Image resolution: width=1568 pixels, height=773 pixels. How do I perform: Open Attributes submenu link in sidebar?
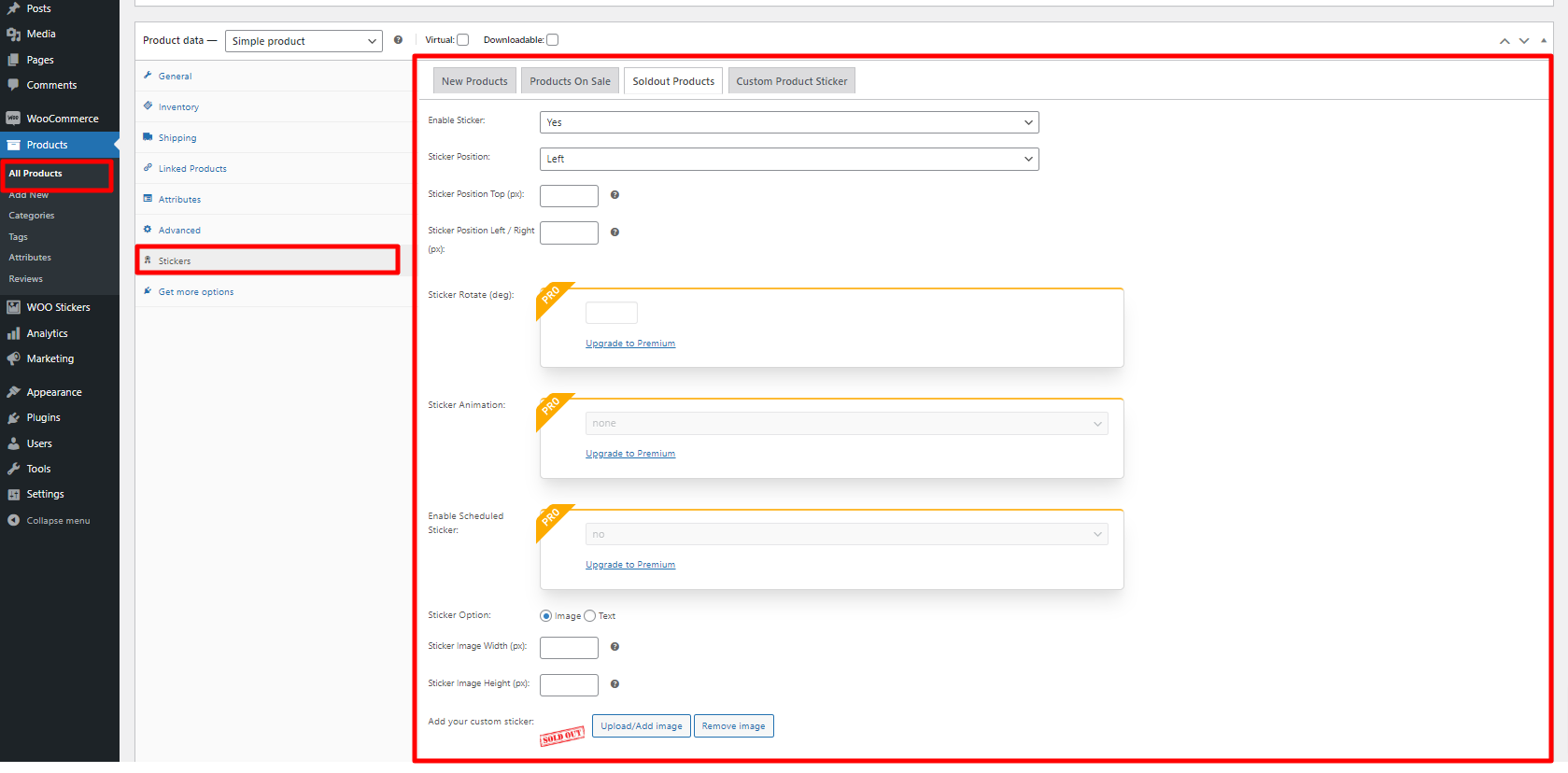pyautogui.click(x=30, y=258)
